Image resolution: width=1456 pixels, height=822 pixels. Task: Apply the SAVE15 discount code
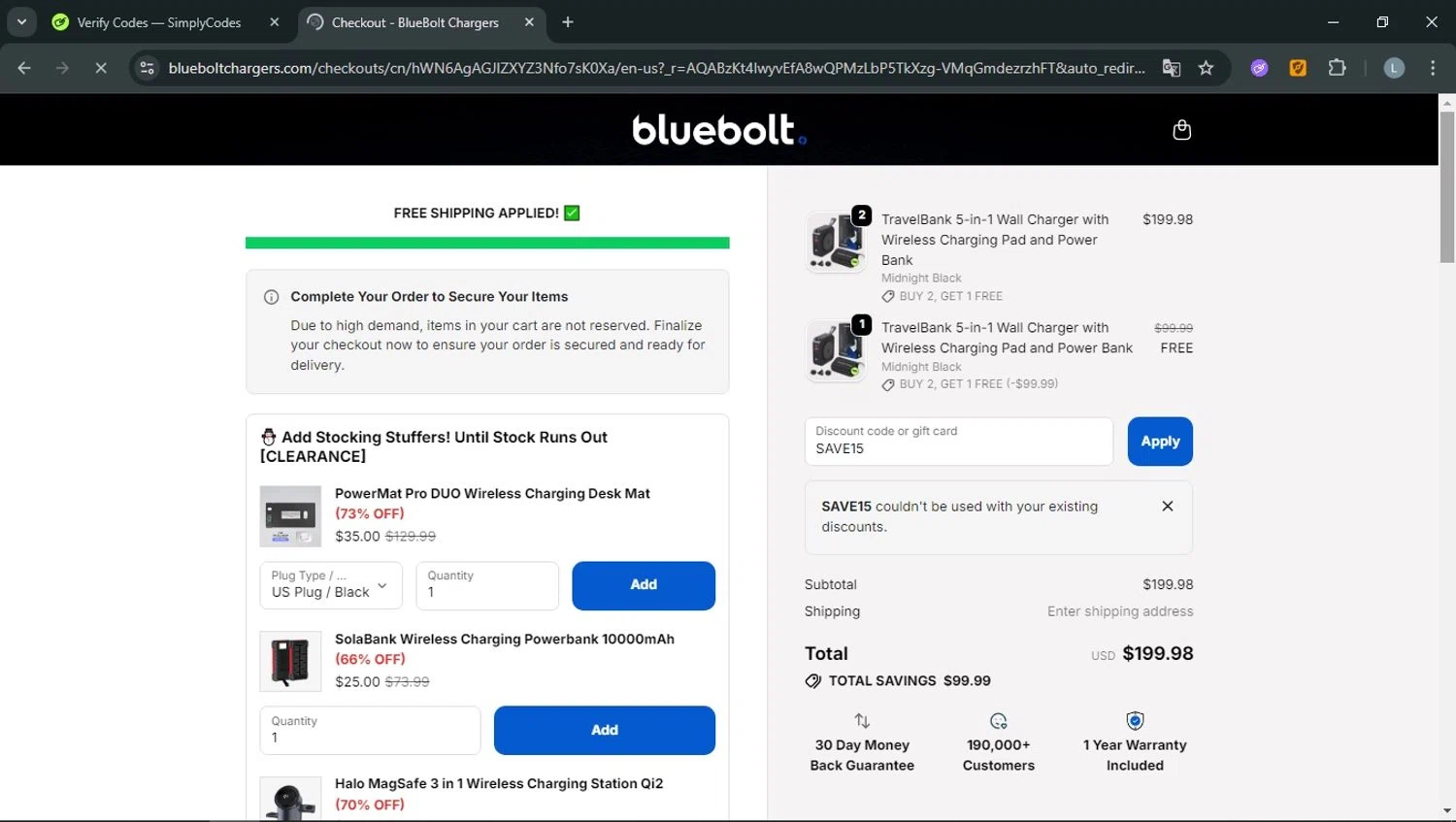click(x=1160, y=442)
